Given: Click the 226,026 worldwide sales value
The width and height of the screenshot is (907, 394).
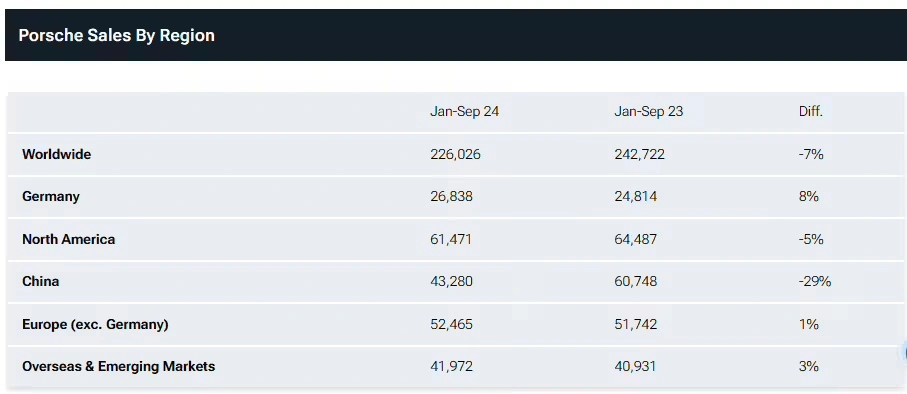Looking at the screenshot, I should [x=455, y=154].
